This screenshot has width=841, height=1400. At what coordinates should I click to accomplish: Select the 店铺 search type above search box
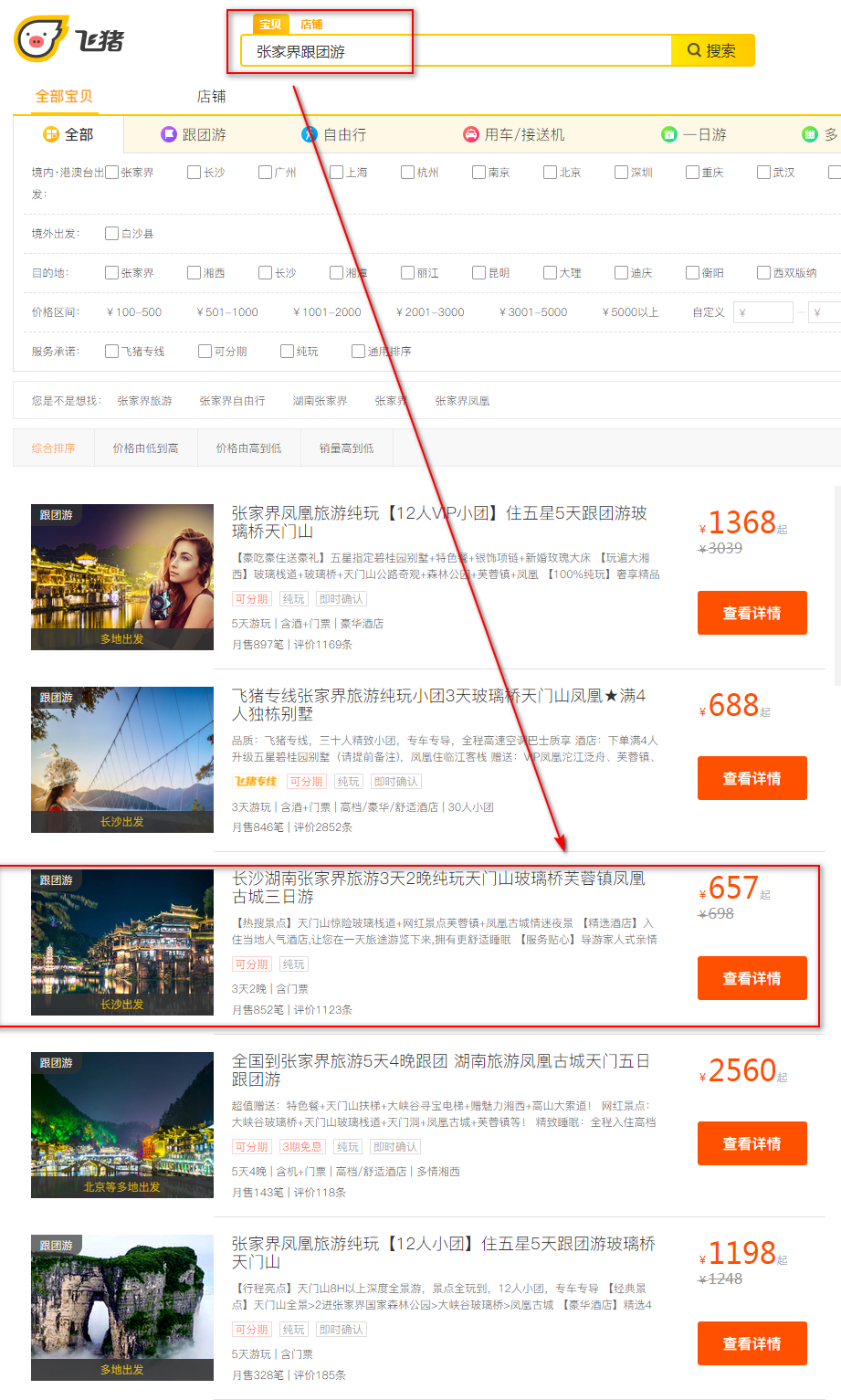pyautogui.click(x=311, y=25)
